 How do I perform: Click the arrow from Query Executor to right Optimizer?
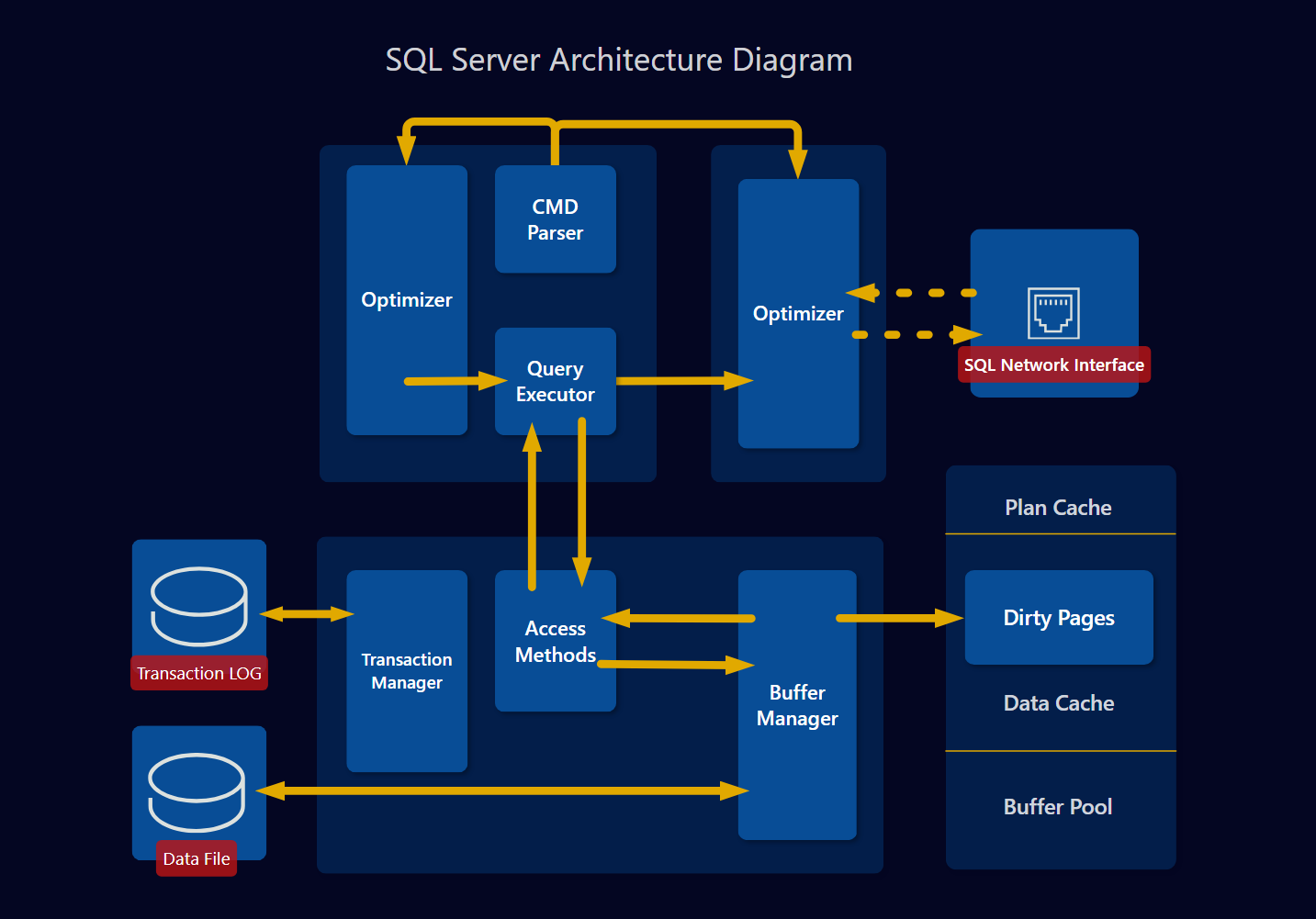684,380
